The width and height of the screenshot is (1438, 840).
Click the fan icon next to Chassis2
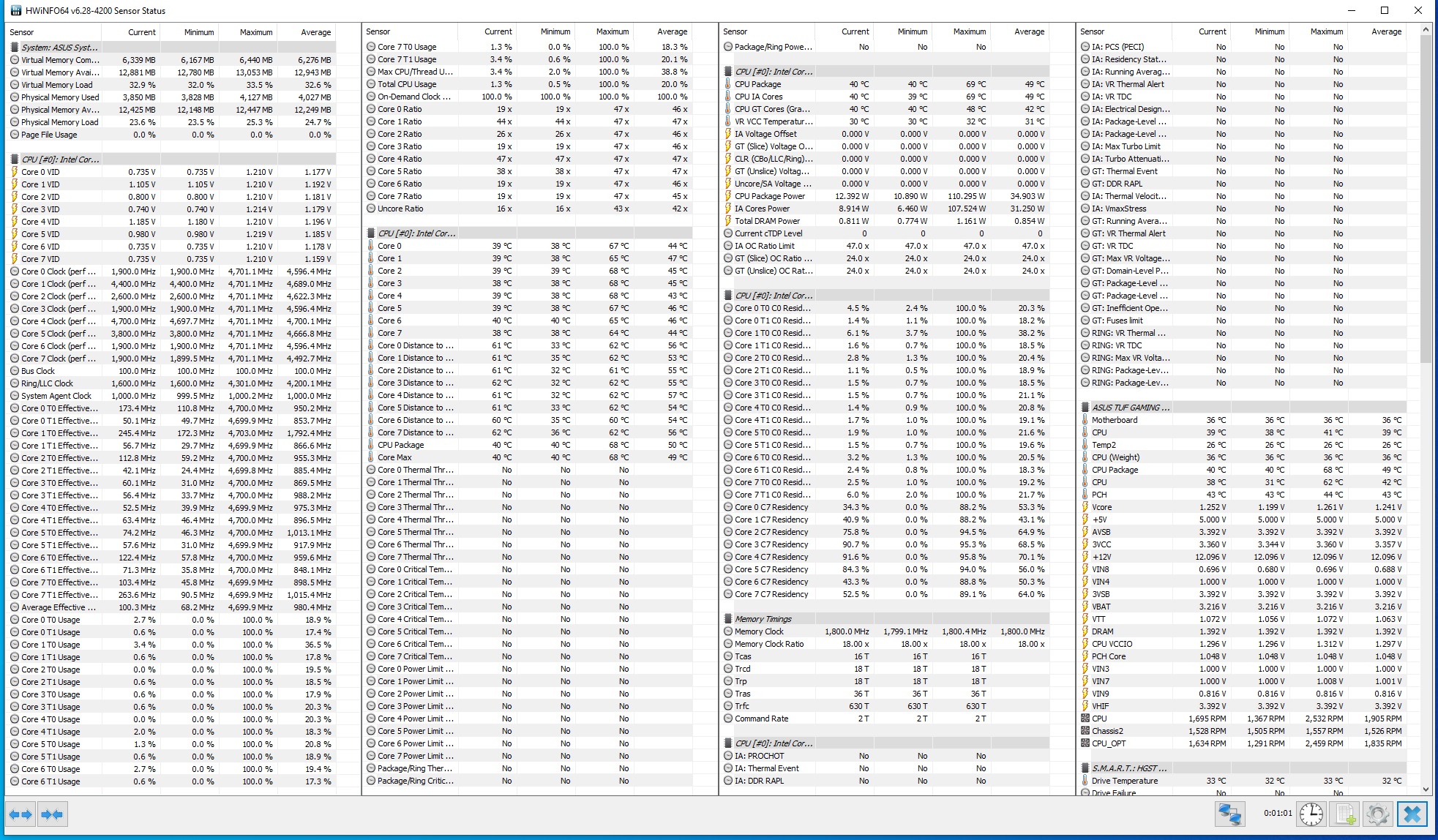click(x=1085, y=731)
